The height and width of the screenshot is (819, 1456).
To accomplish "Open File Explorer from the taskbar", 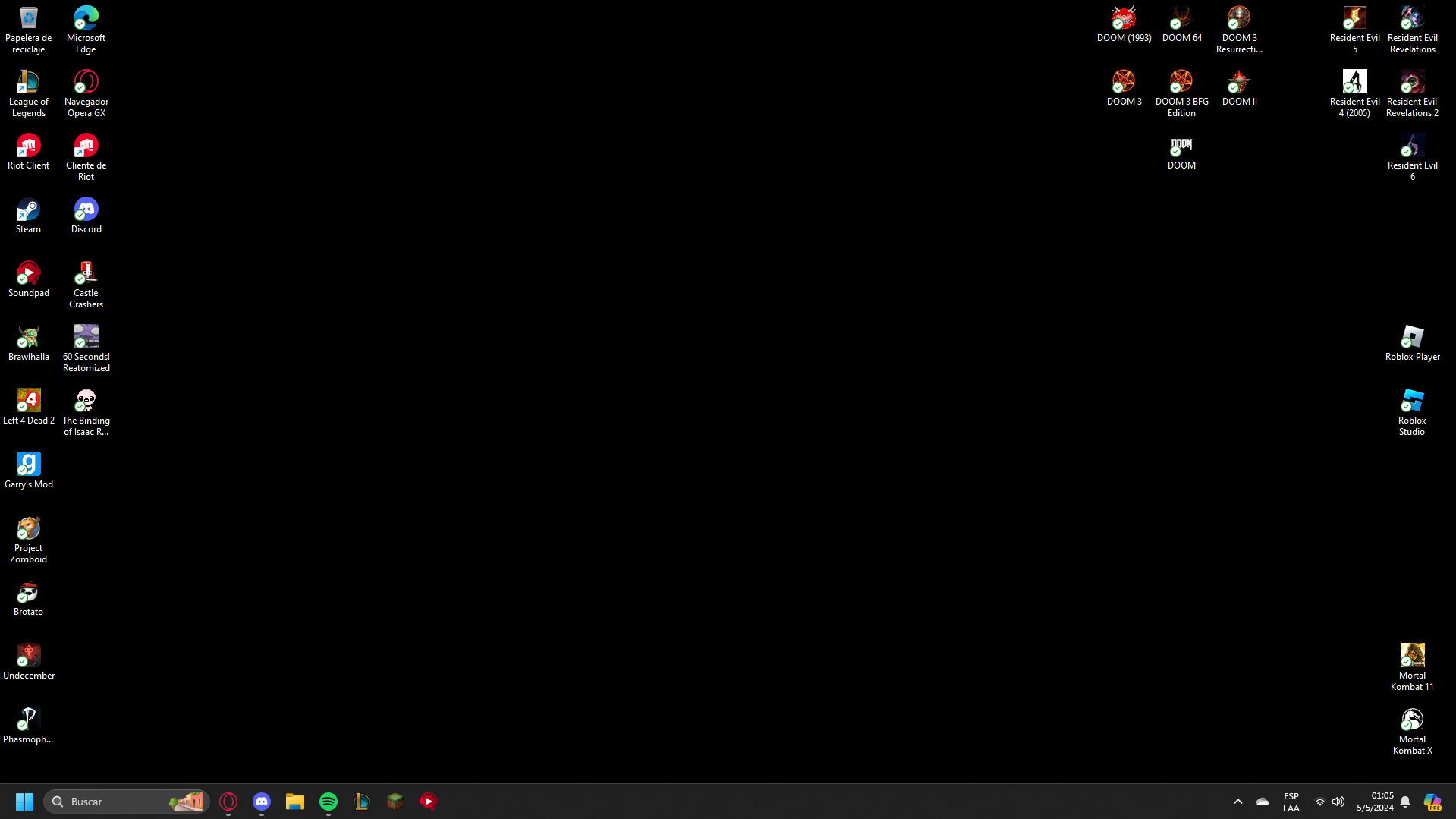I will coord(295,802).
